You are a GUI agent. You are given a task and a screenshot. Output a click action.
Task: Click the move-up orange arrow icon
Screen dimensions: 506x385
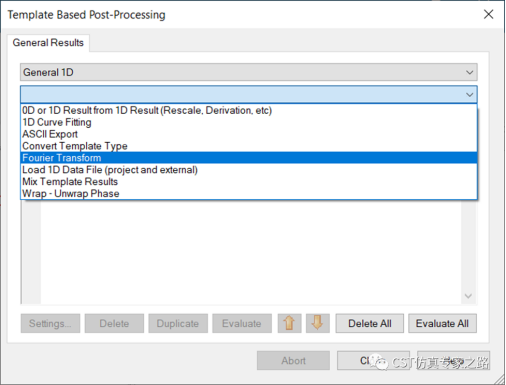[289, 323]
